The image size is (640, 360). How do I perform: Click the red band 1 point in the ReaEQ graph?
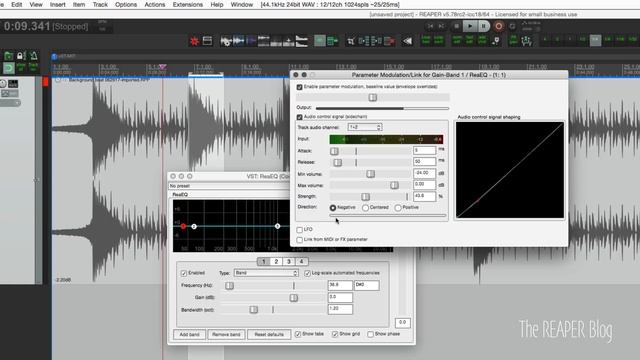click(x=183, y=226)
